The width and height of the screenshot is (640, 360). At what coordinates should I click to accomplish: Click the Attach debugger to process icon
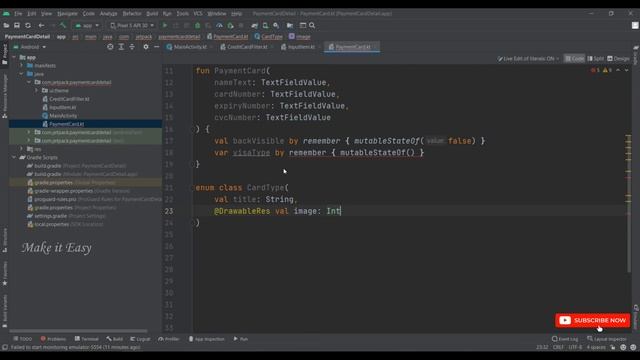(x=230, y=25)
